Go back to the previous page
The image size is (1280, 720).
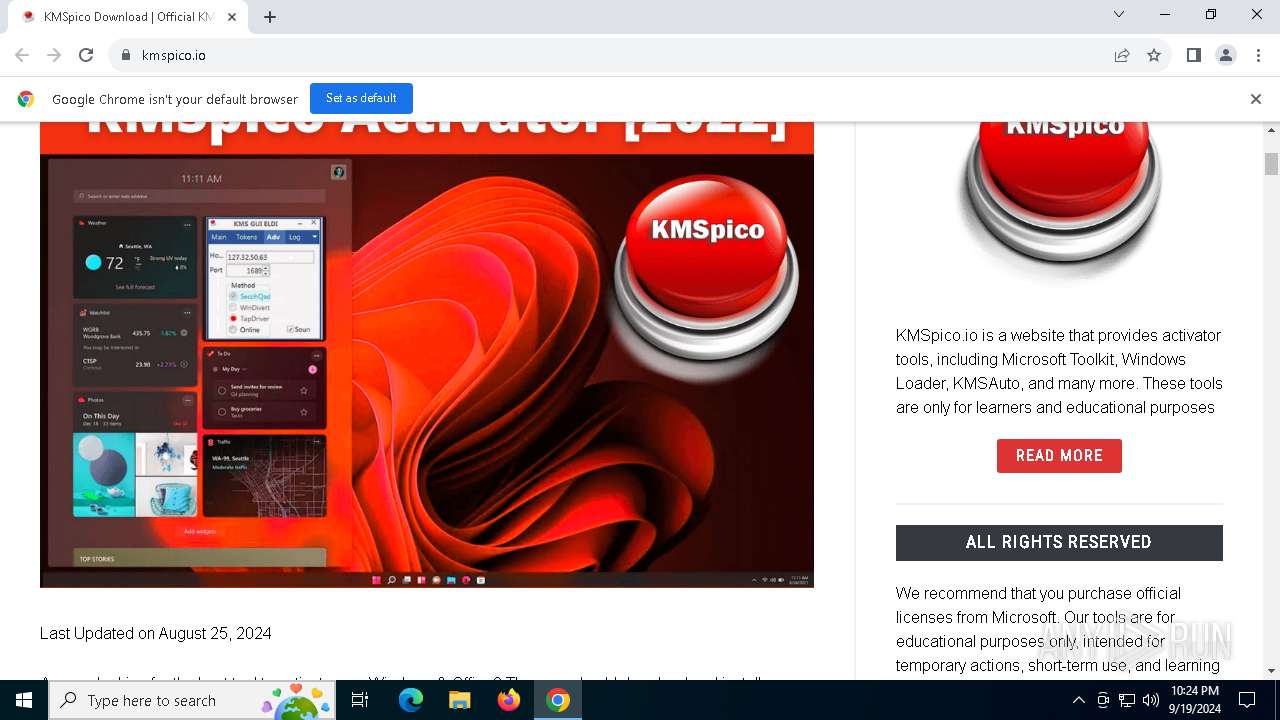[22, 55]
